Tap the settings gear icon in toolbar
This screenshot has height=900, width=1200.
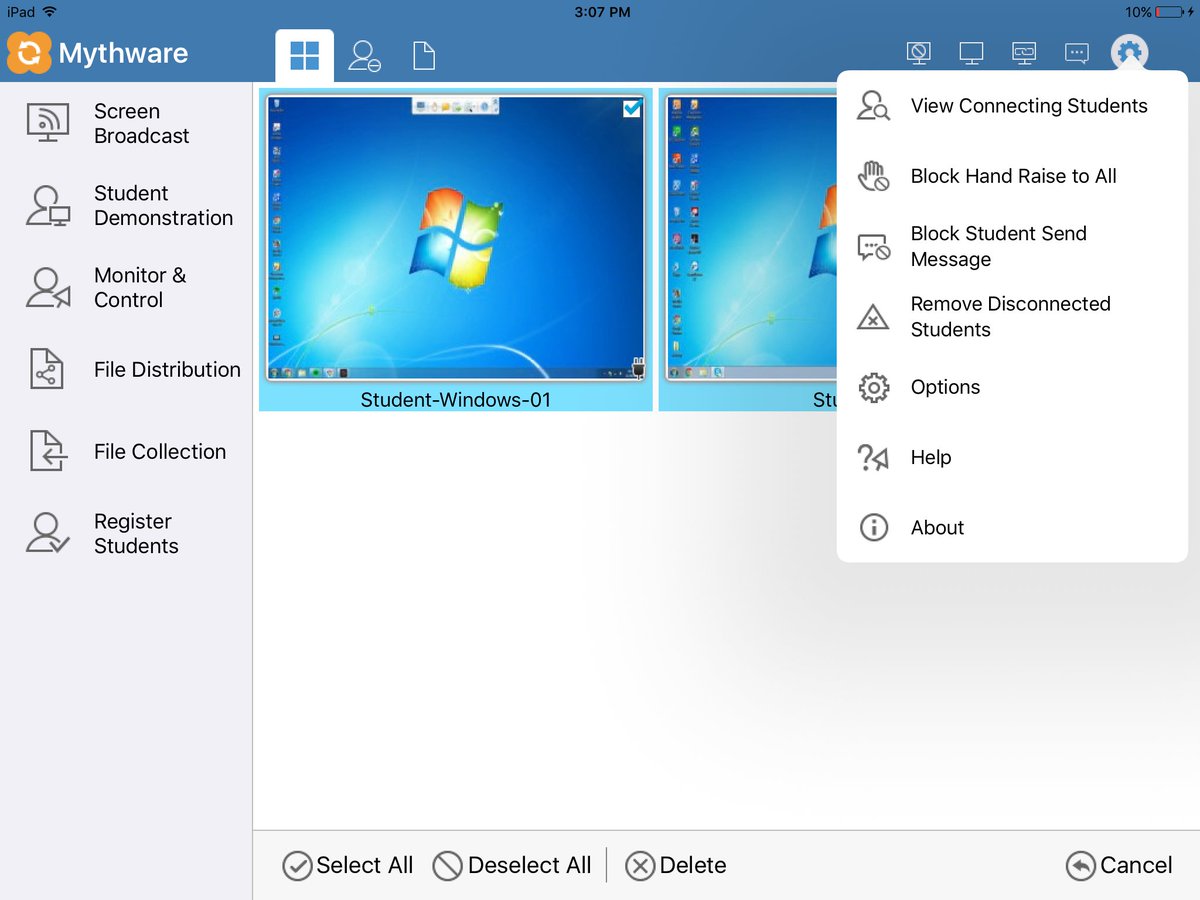coord(1130,53)
